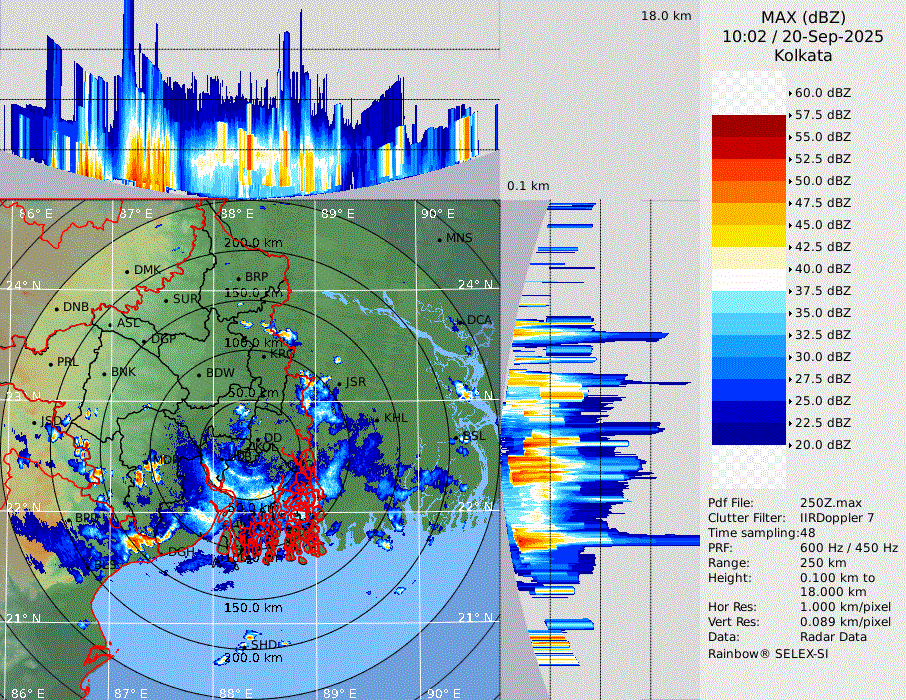Image resolution: width=906 pixels, height=700 pixels.
Task: Click the 18.0 km height label
Action: click(666, 16)
